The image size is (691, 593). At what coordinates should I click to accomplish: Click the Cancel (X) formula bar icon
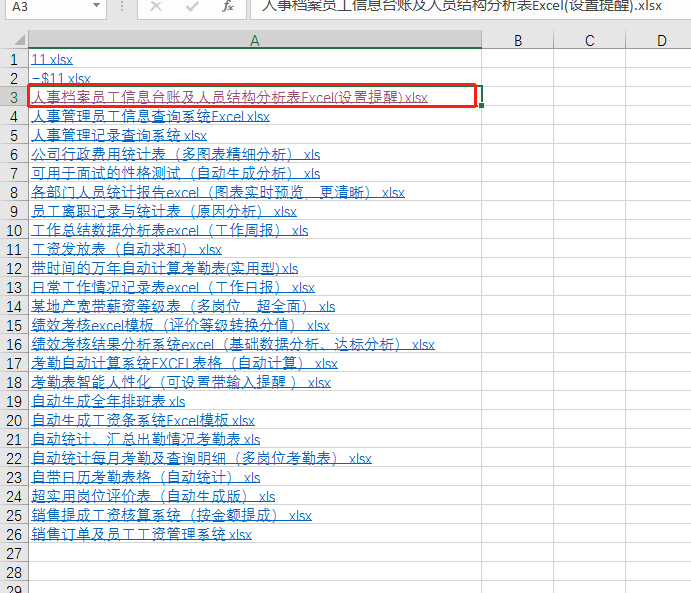156,7
